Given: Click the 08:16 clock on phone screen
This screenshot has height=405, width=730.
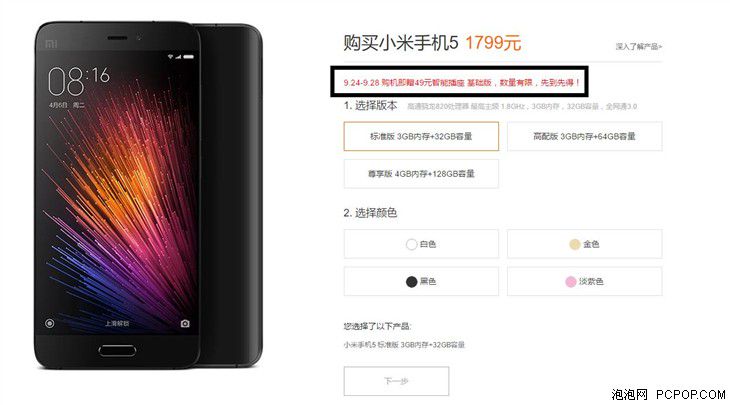Looking at the screenshot, I should coord(79,81).
